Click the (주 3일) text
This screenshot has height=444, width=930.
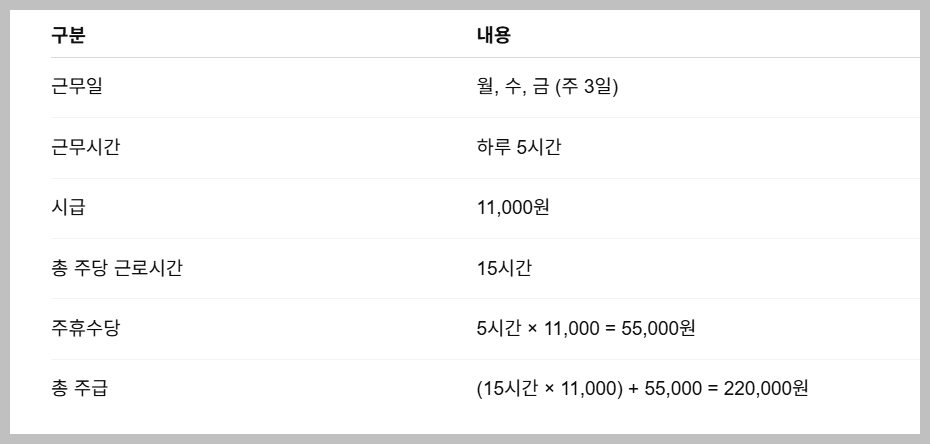click(586, 87)
